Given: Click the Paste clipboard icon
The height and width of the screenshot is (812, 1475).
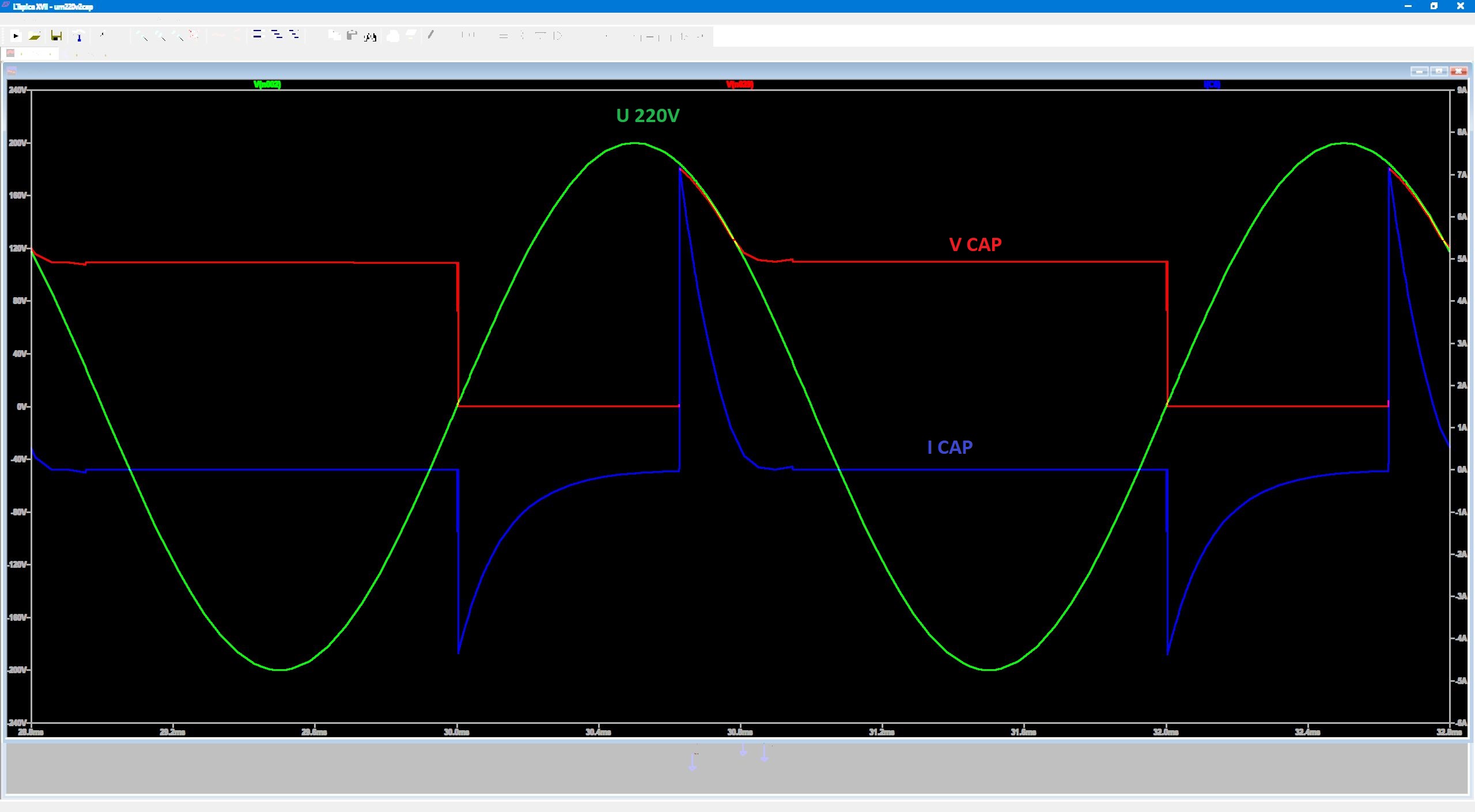Looking at the screenshot, I should (x=351, y=36).
